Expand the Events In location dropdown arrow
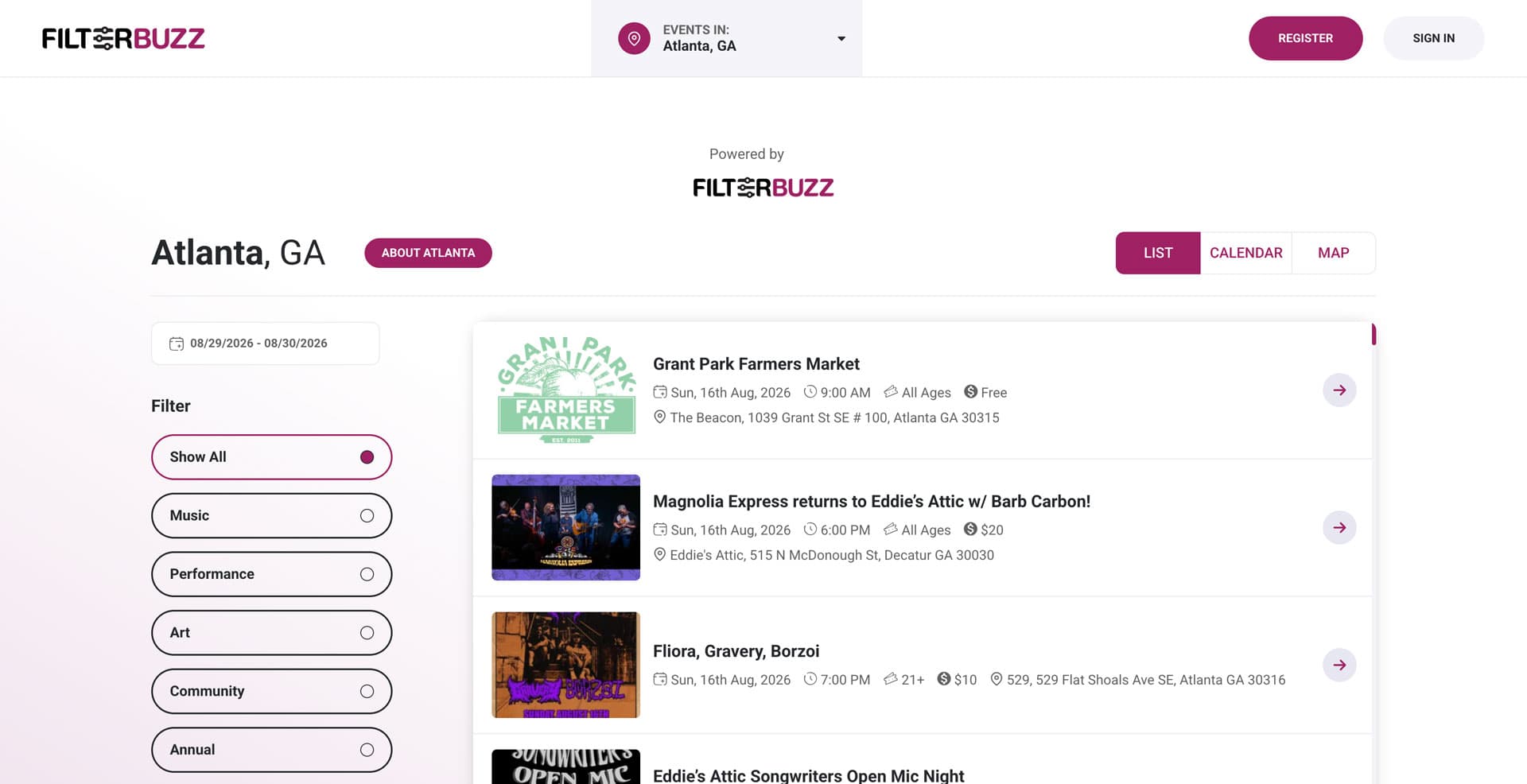 click(841, 38)
